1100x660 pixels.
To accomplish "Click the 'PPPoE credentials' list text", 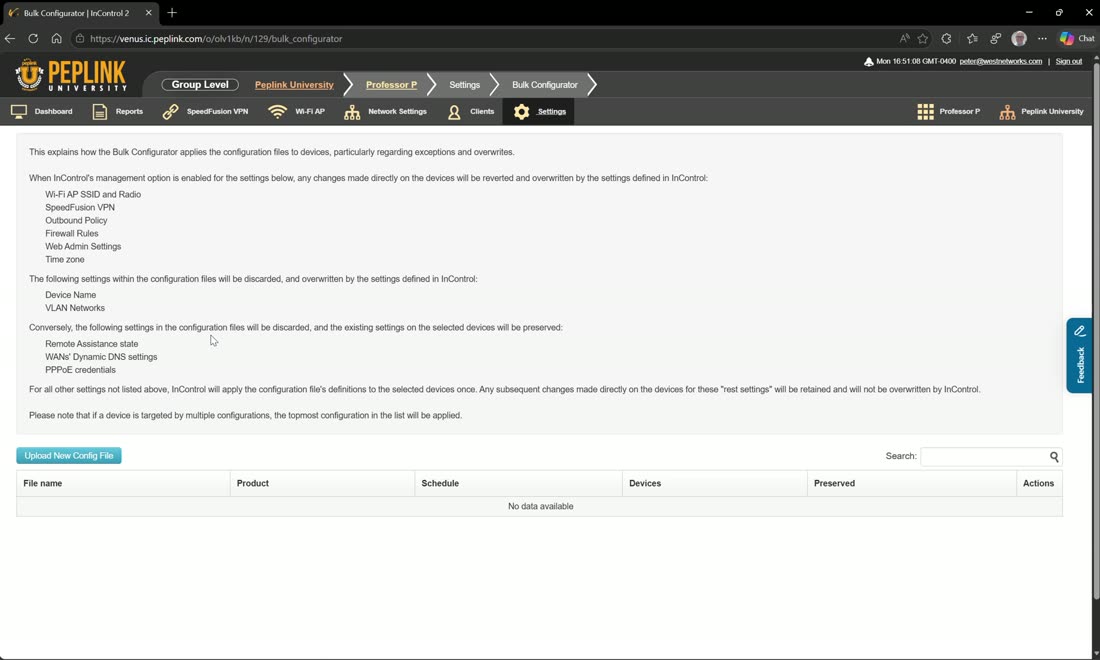I will click(80, 370).
